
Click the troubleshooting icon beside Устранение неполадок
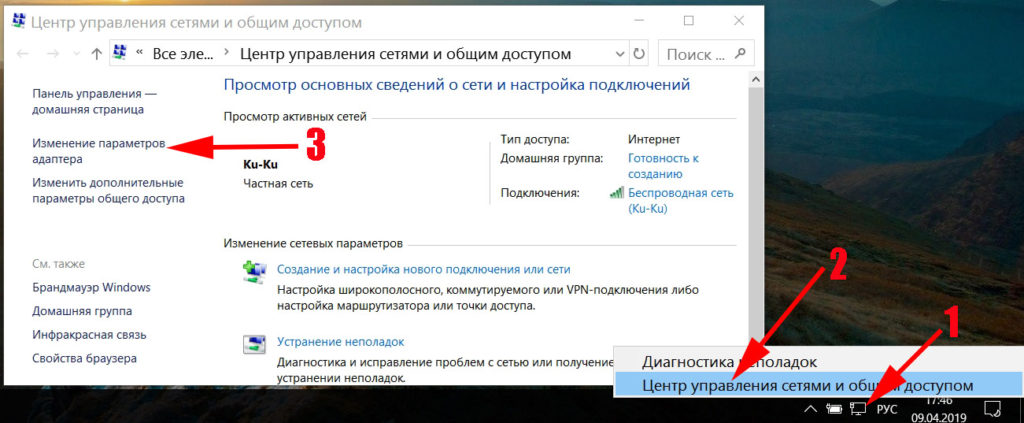click(255, 345)
